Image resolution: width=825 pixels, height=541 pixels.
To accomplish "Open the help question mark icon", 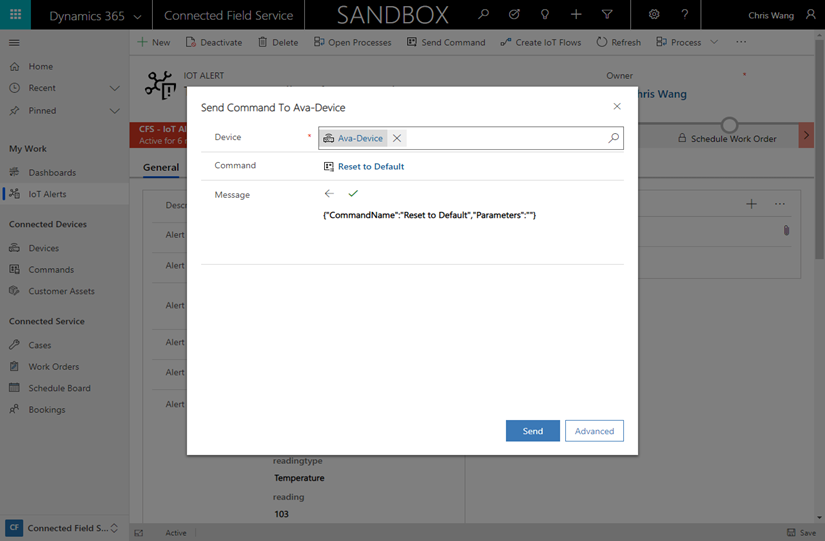I will [685, 15].
